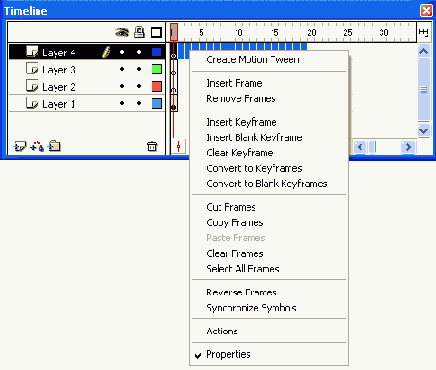
Task: Click frame 20 on the timeline ruler
Action: click(x=312, y=33)
